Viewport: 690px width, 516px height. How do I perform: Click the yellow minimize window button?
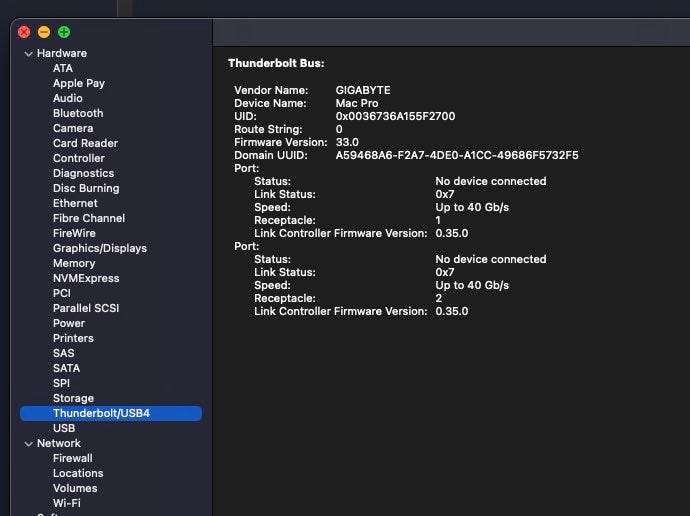[x=44, y=32]
